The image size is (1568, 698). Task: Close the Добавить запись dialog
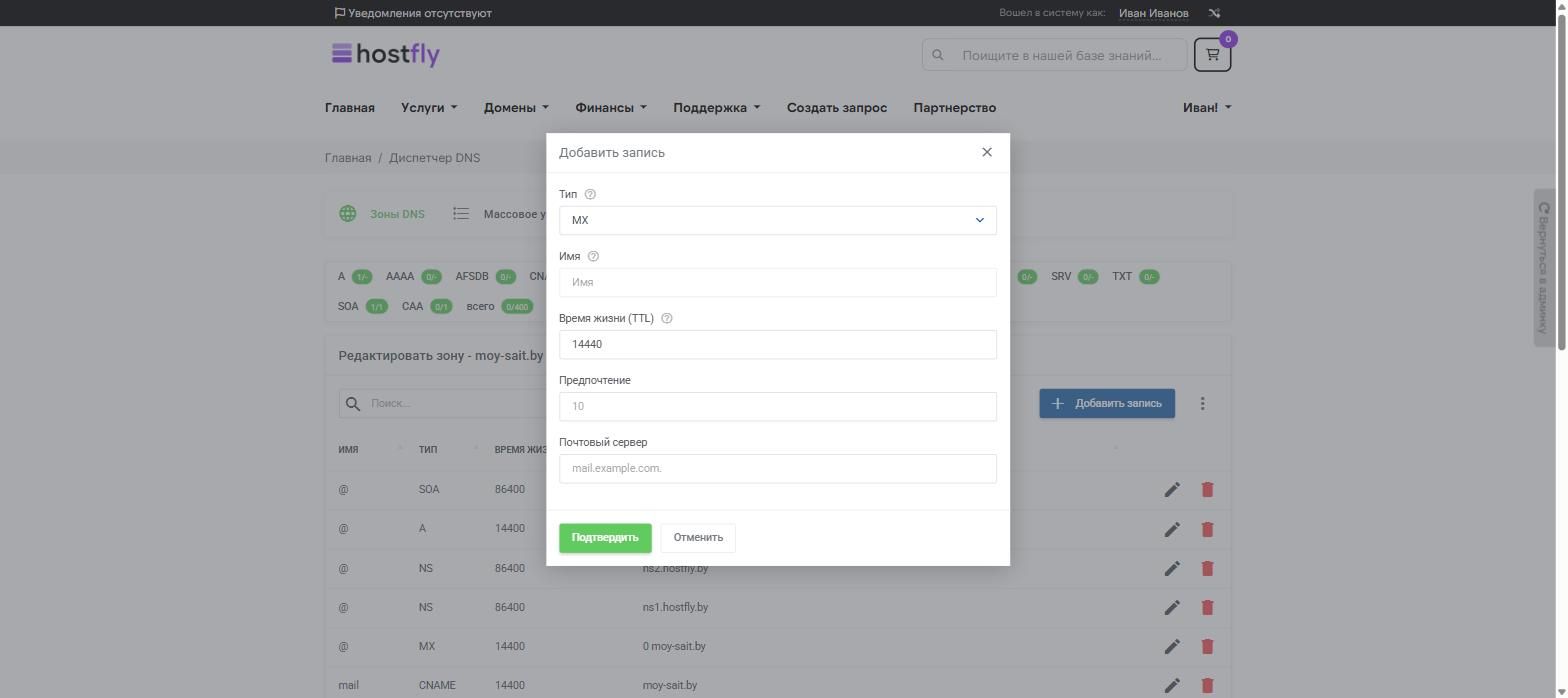[x=987, y=152]
